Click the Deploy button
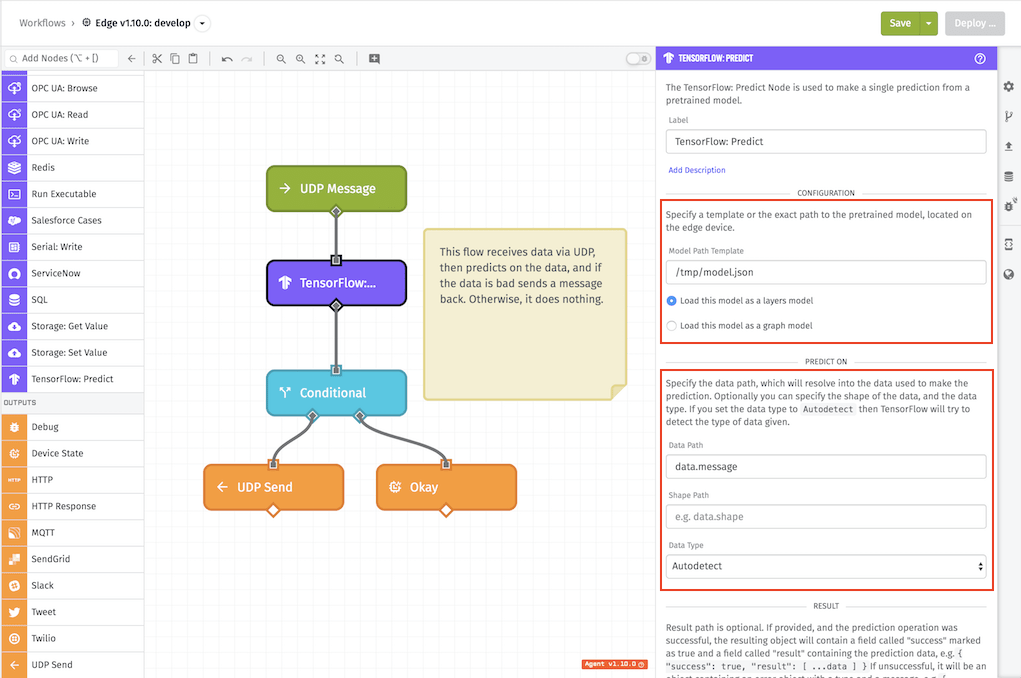1021x678 pixels. pos(975,23)
